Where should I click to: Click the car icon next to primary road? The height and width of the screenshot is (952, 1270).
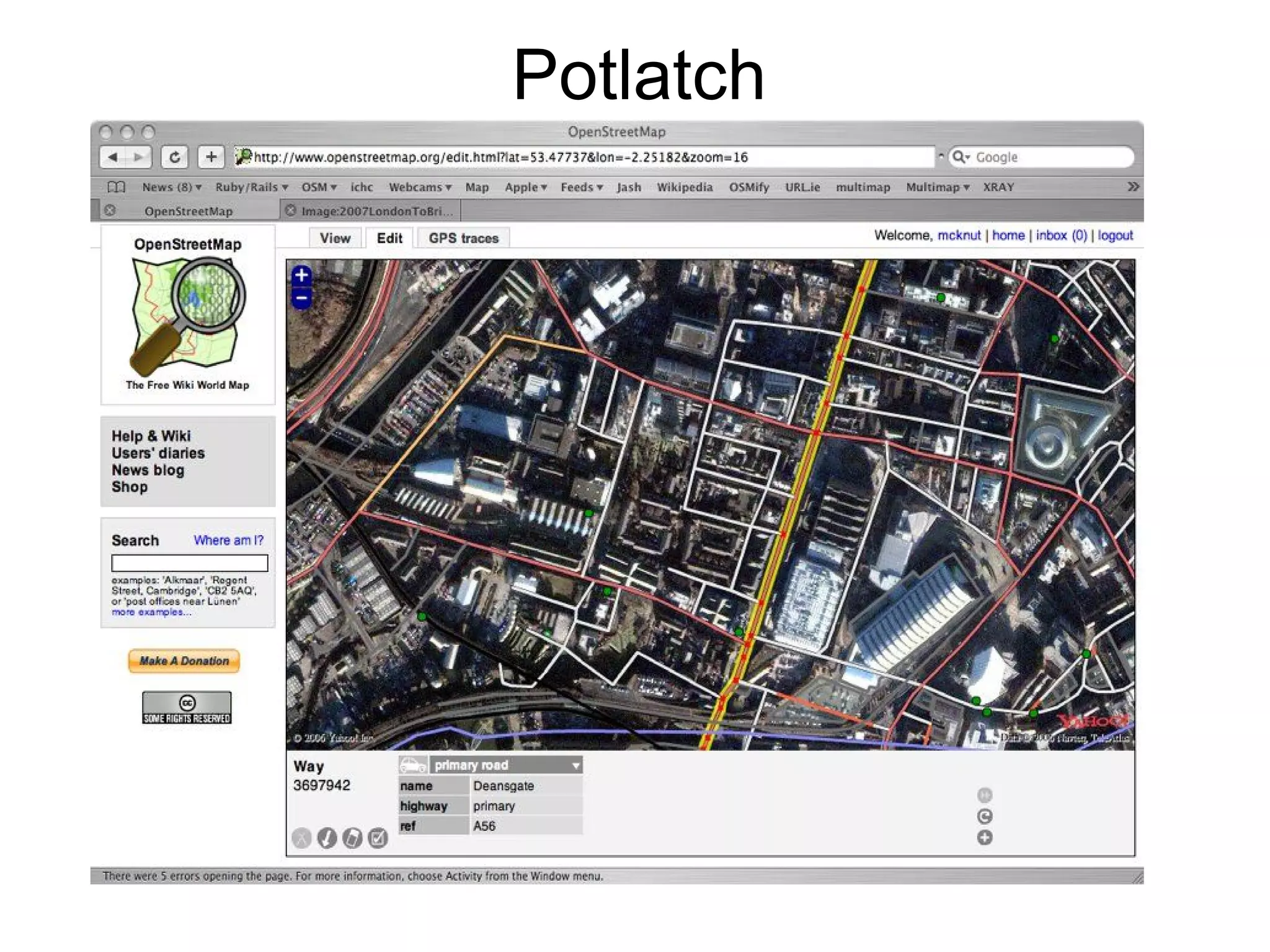[x=413, y=765]
